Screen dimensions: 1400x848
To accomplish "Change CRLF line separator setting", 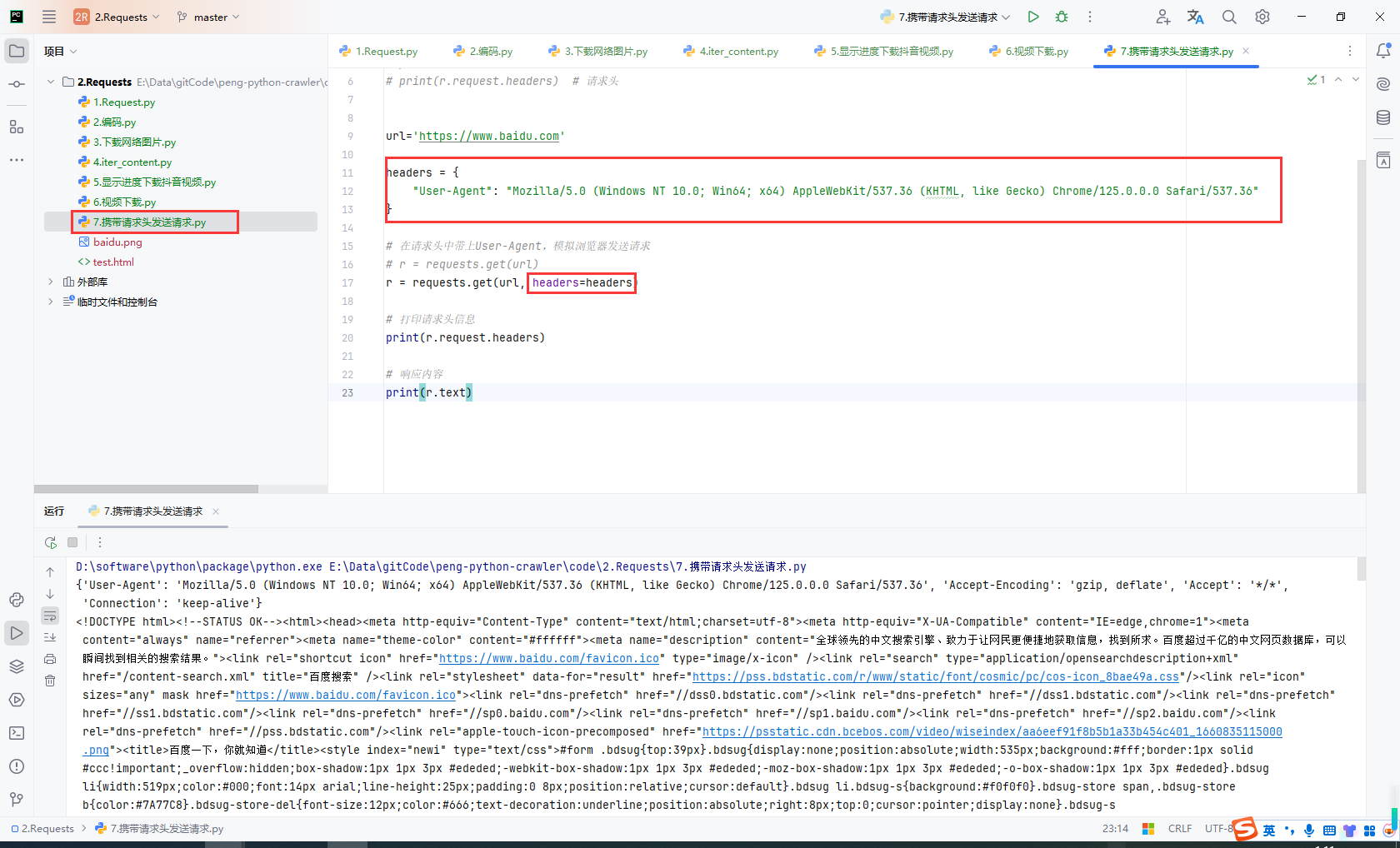I will [1180, 829].
